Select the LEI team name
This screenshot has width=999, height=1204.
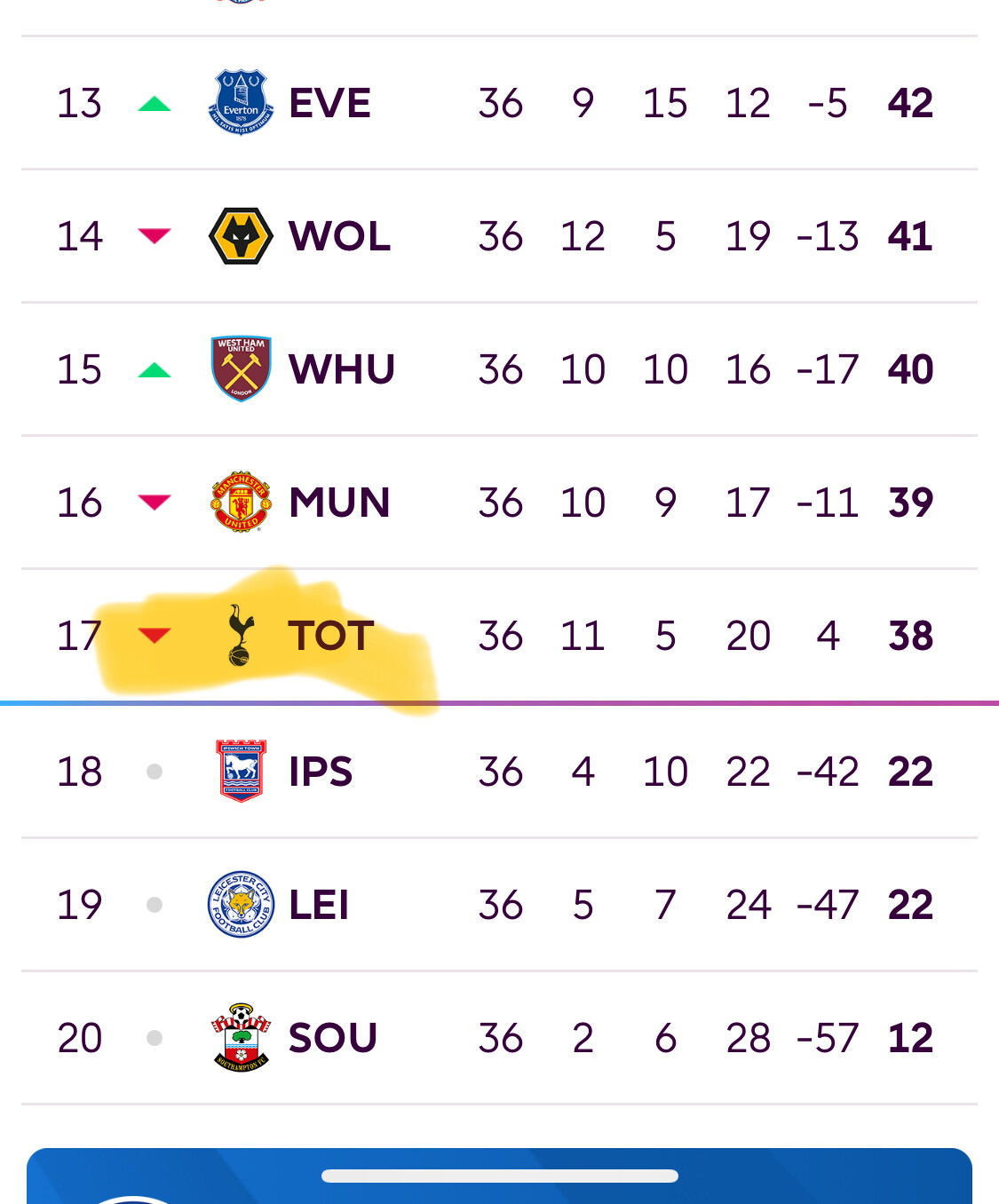coord(319,905)
